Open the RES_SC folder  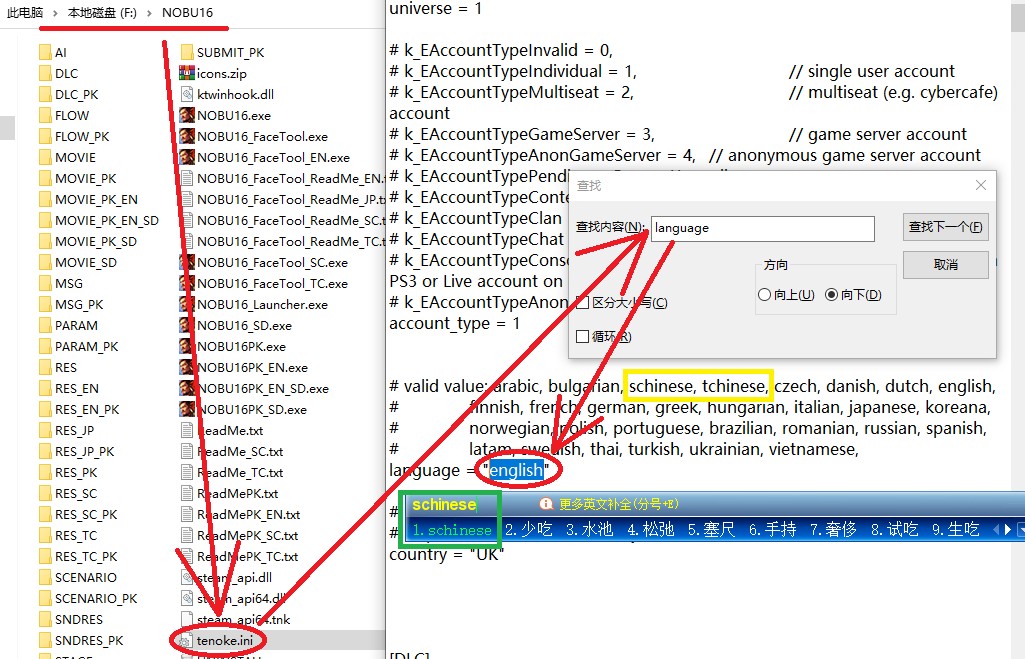tap(68, 493)
